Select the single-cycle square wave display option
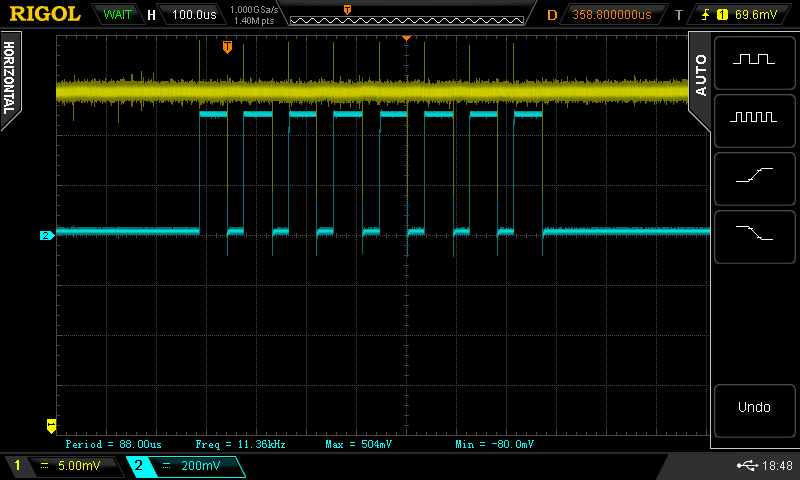The image size is (800, 480). 753,60
